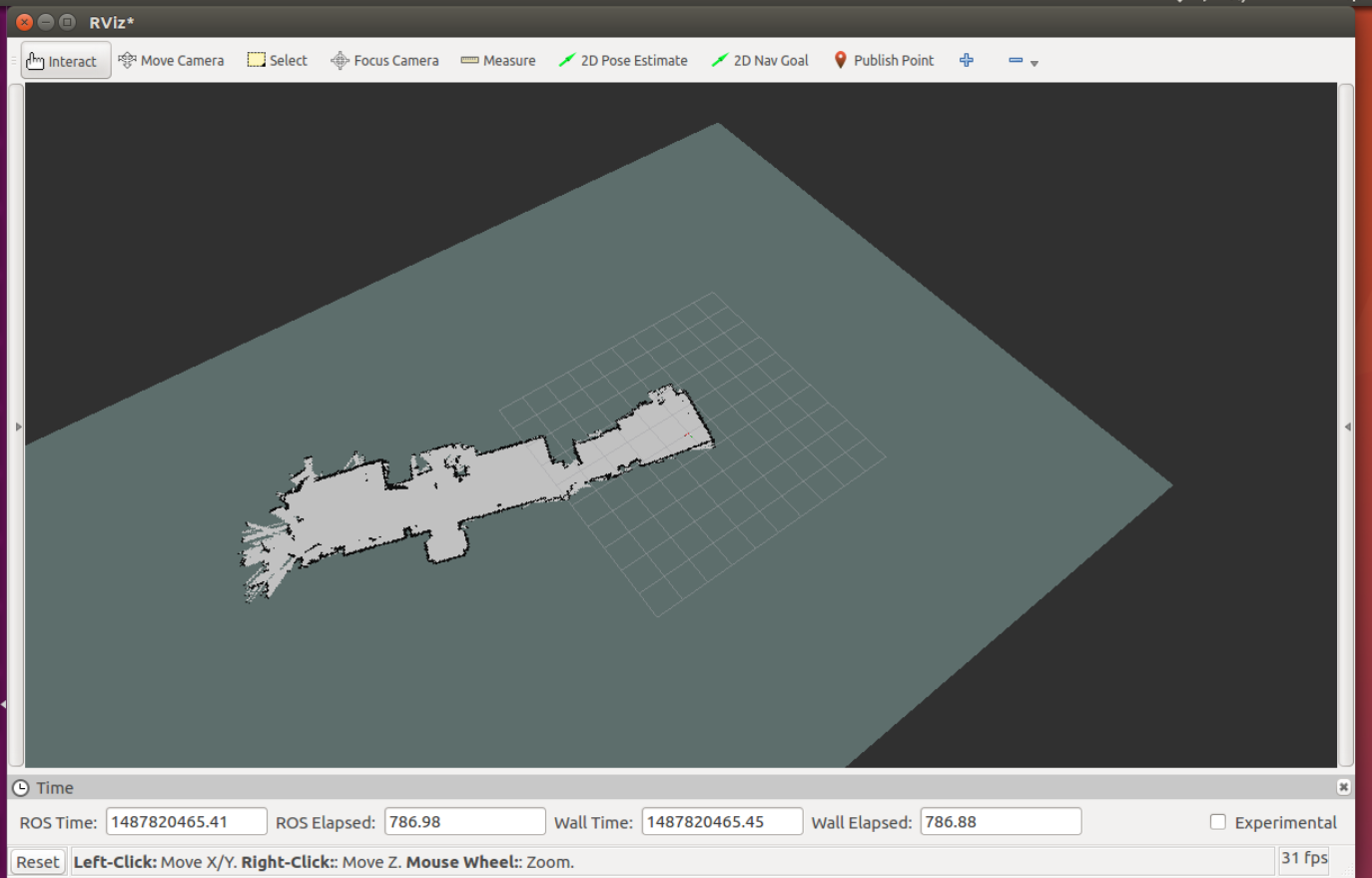This screenshot has width=1372, height=878.
Task: Select the Interact tool
Action: [x=65, y=61]
